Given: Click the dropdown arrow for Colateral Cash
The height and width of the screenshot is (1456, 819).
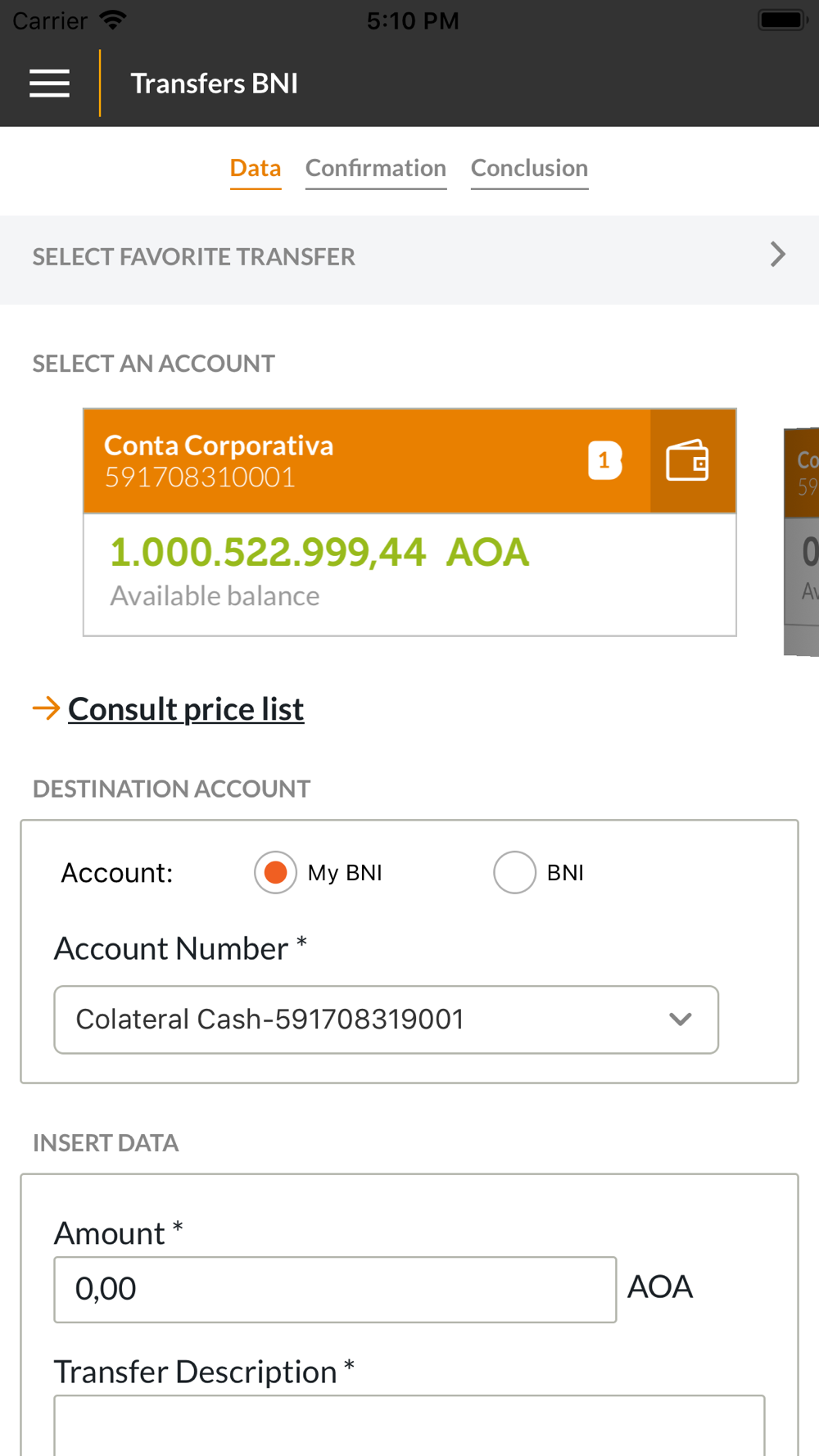Looking at the screenshot, I should (680, 1020).
